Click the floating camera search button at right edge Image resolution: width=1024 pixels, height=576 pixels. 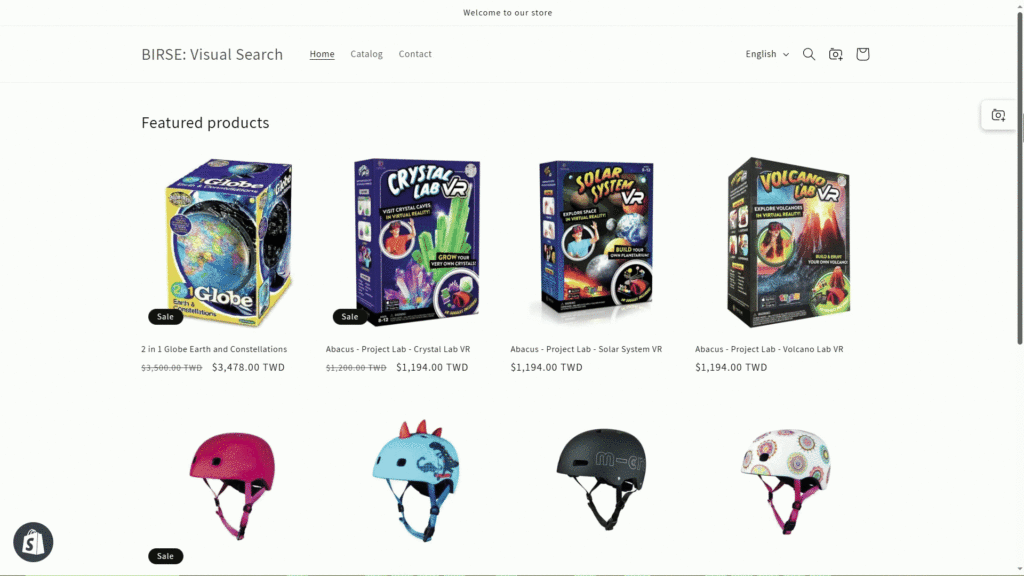coord(998,116)
